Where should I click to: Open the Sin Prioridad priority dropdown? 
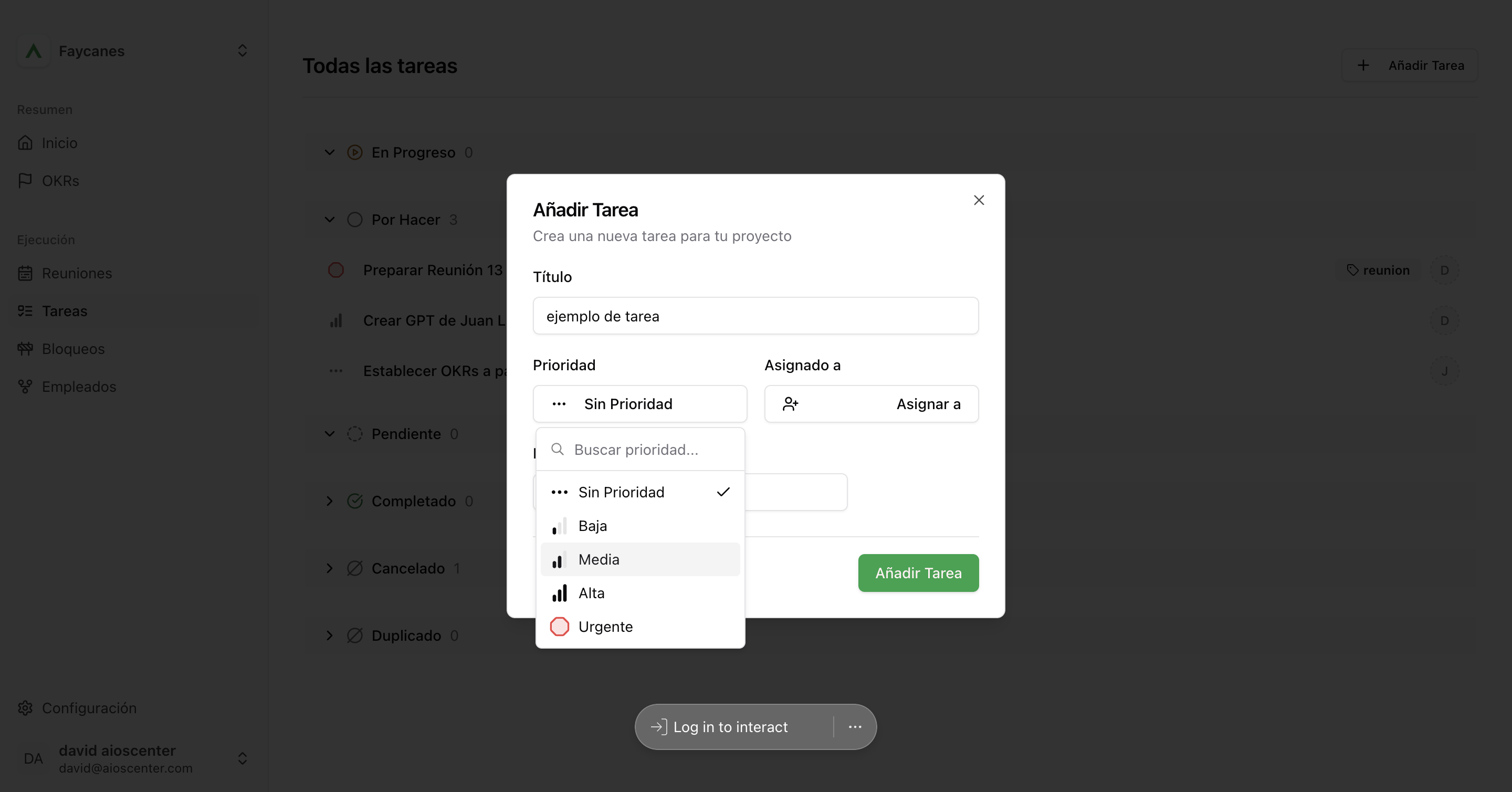pyautogui.click(x=640, y=404)
